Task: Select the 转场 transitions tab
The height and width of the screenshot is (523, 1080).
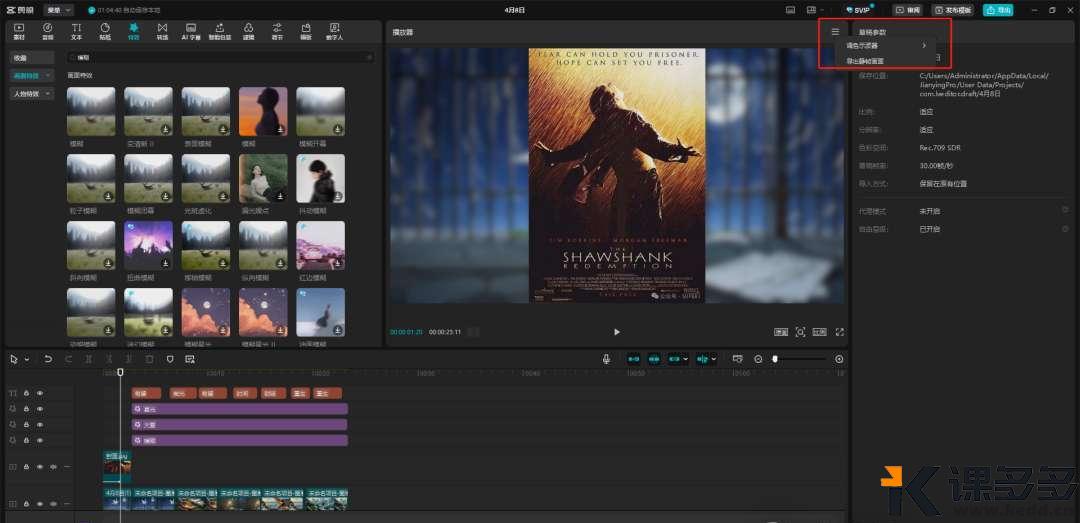Action: point(162,31)
